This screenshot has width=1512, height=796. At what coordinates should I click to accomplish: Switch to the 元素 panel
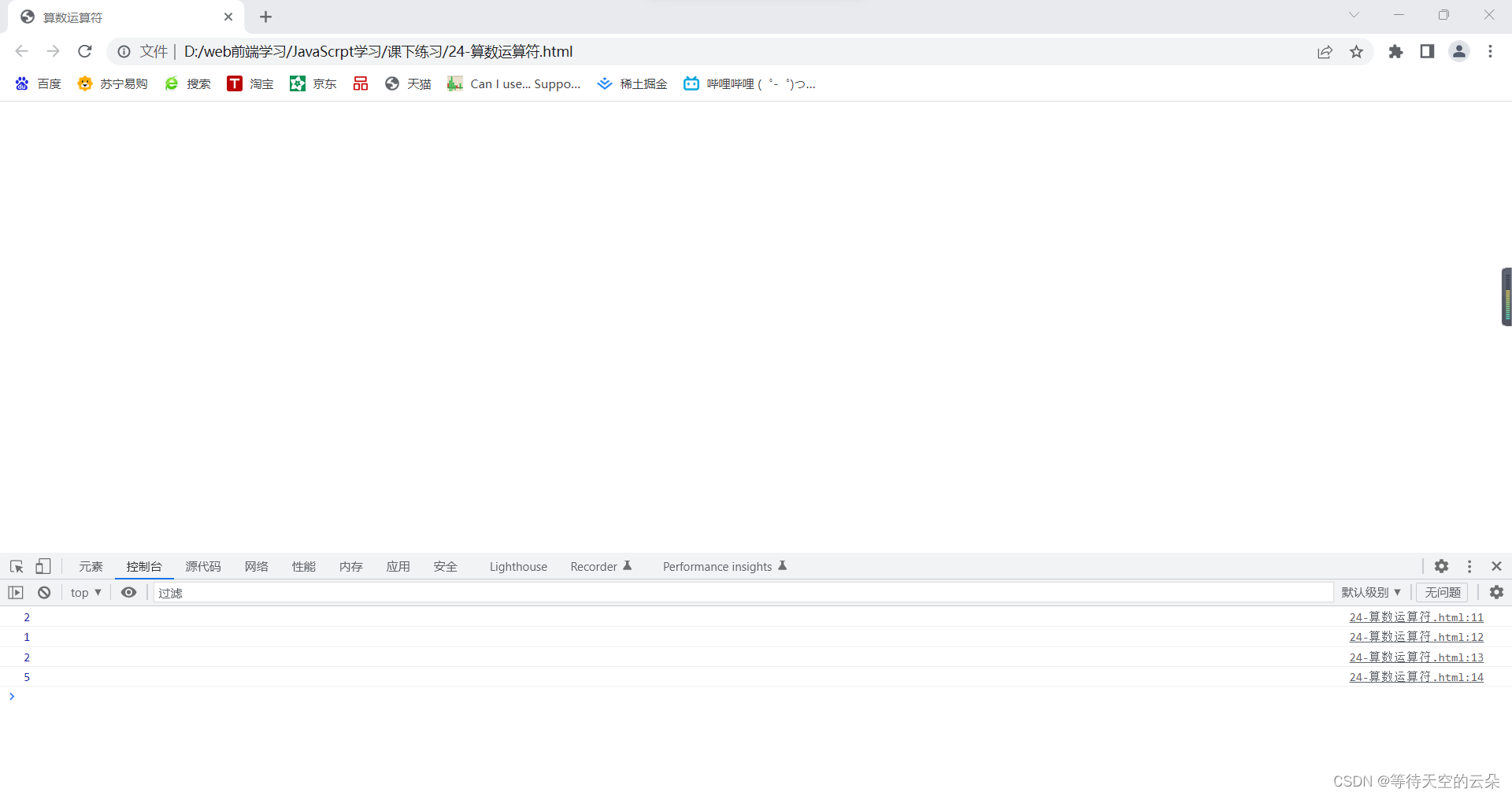click(x=90, y=566)
